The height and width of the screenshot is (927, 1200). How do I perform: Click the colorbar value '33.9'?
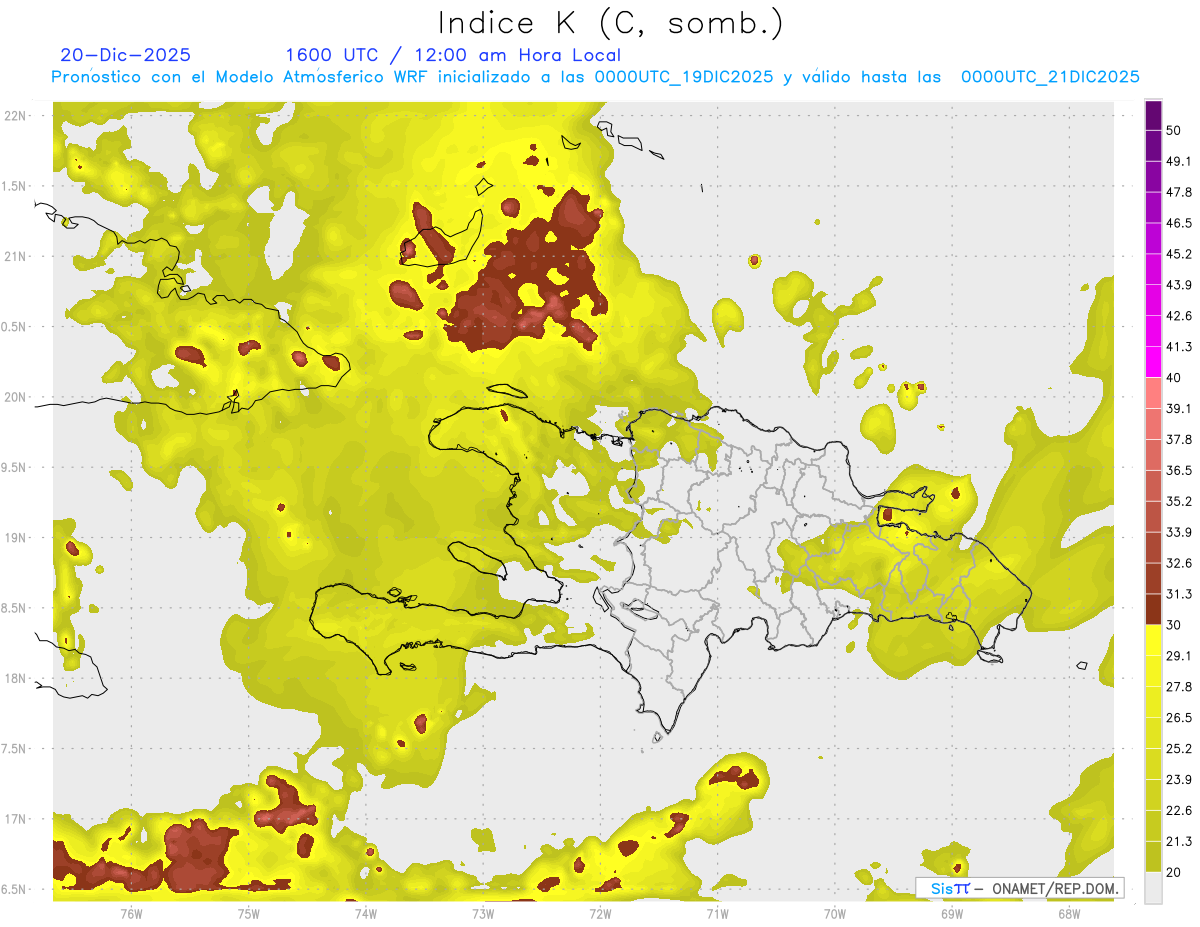click(1179, 532)
